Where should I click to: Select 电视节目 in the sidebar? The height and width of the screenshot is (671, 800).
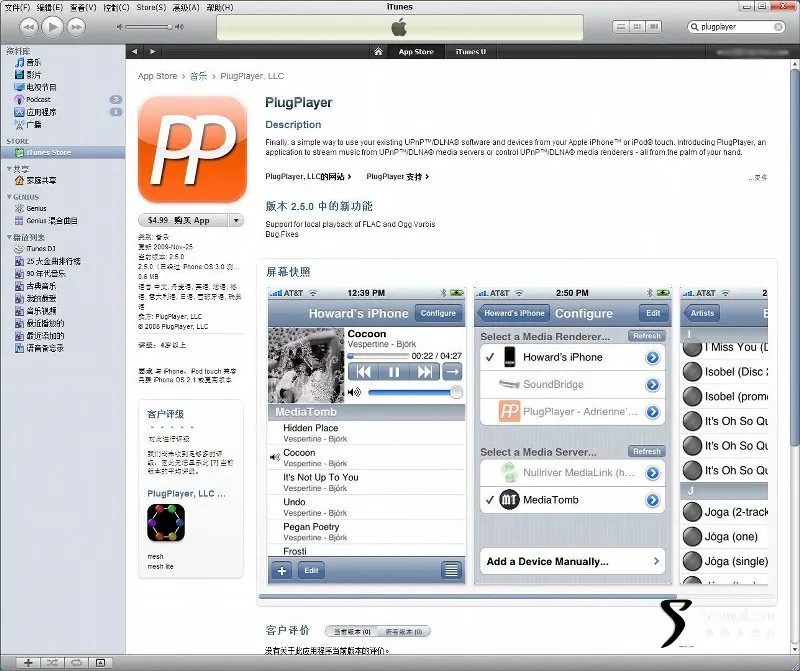tap(41, 87)
